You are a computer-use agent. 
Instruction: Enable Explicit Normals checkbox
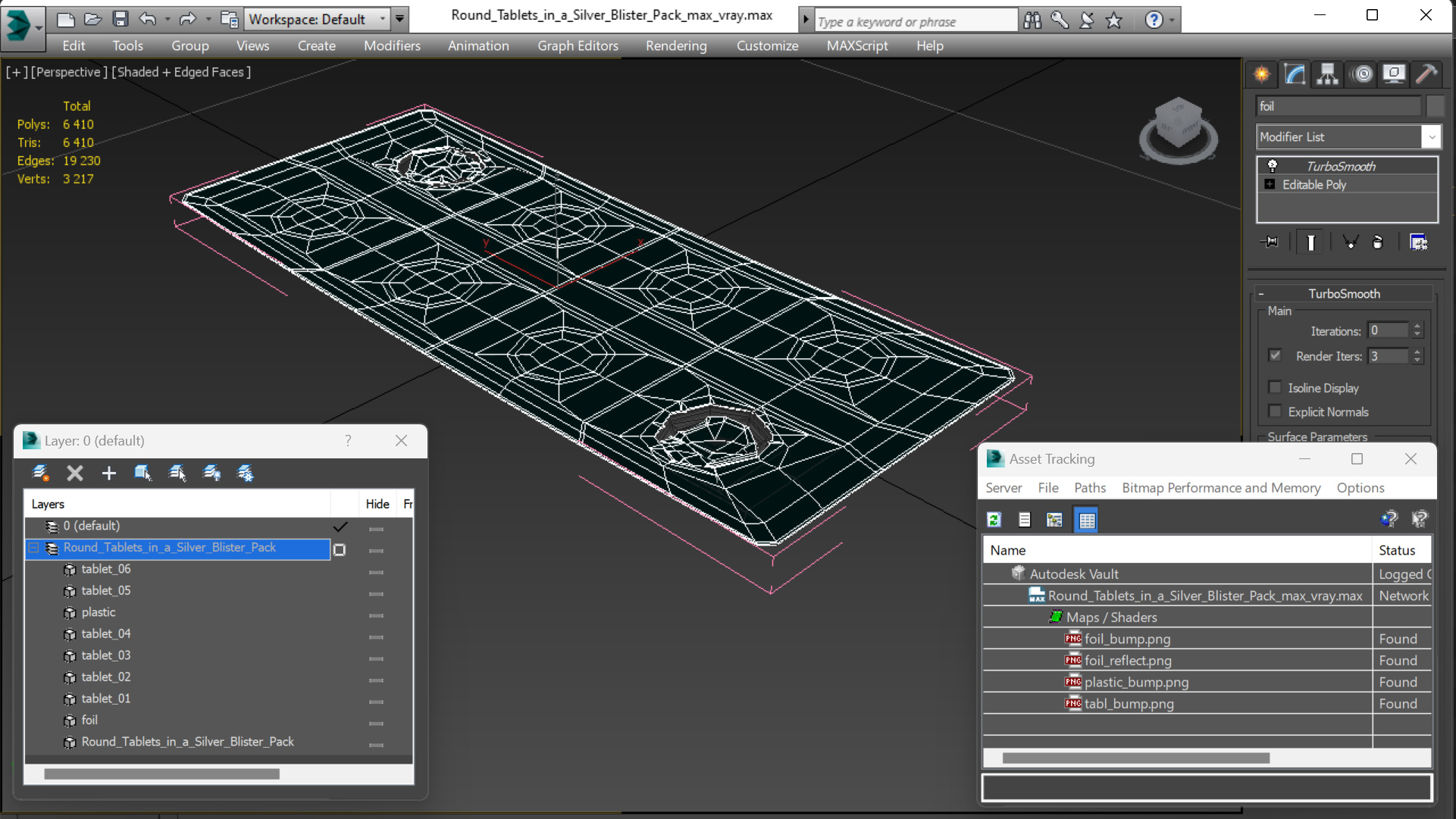[1275, 411]
